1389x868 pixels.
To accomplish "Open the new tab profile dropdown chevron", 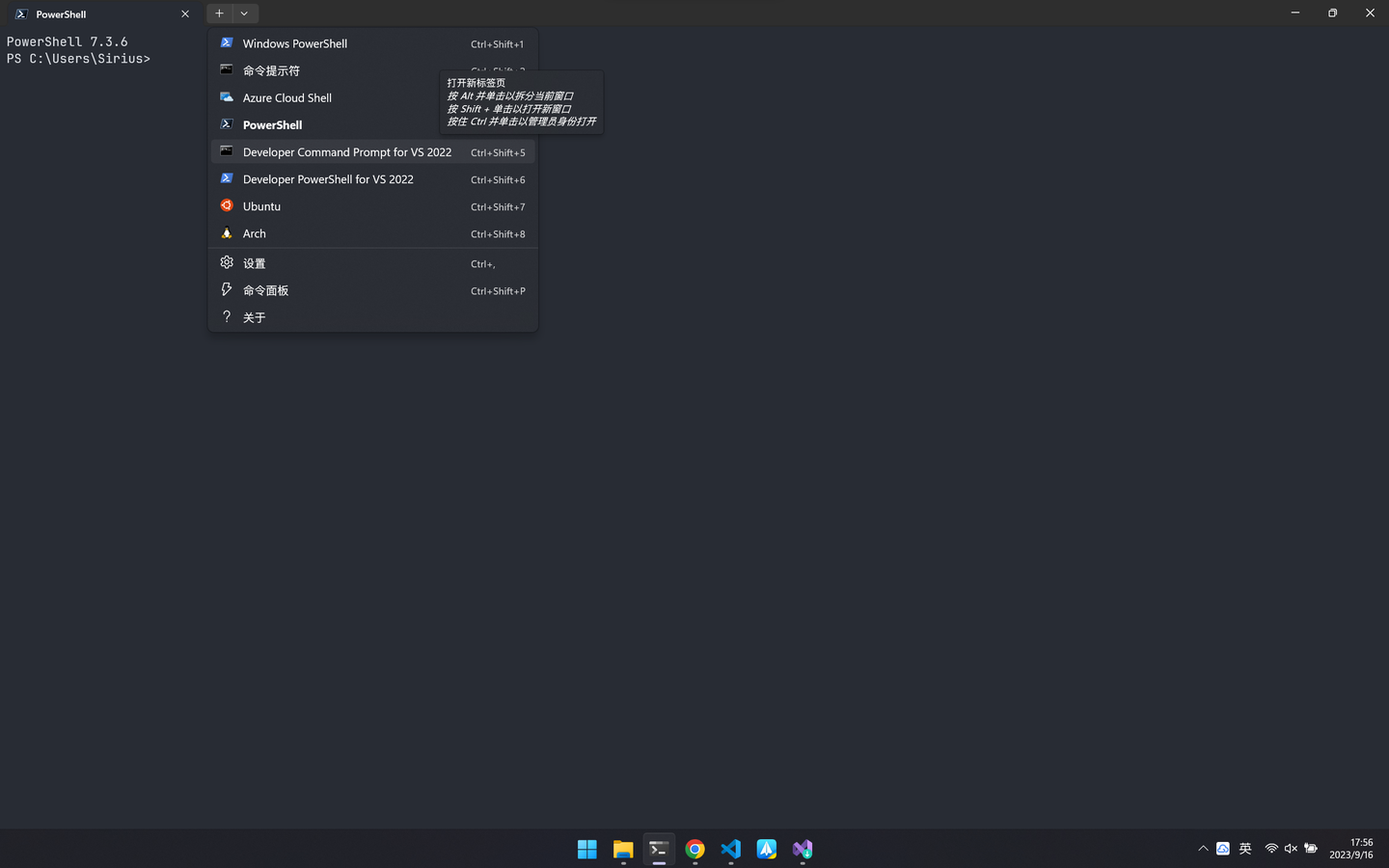I will (243, 13).
